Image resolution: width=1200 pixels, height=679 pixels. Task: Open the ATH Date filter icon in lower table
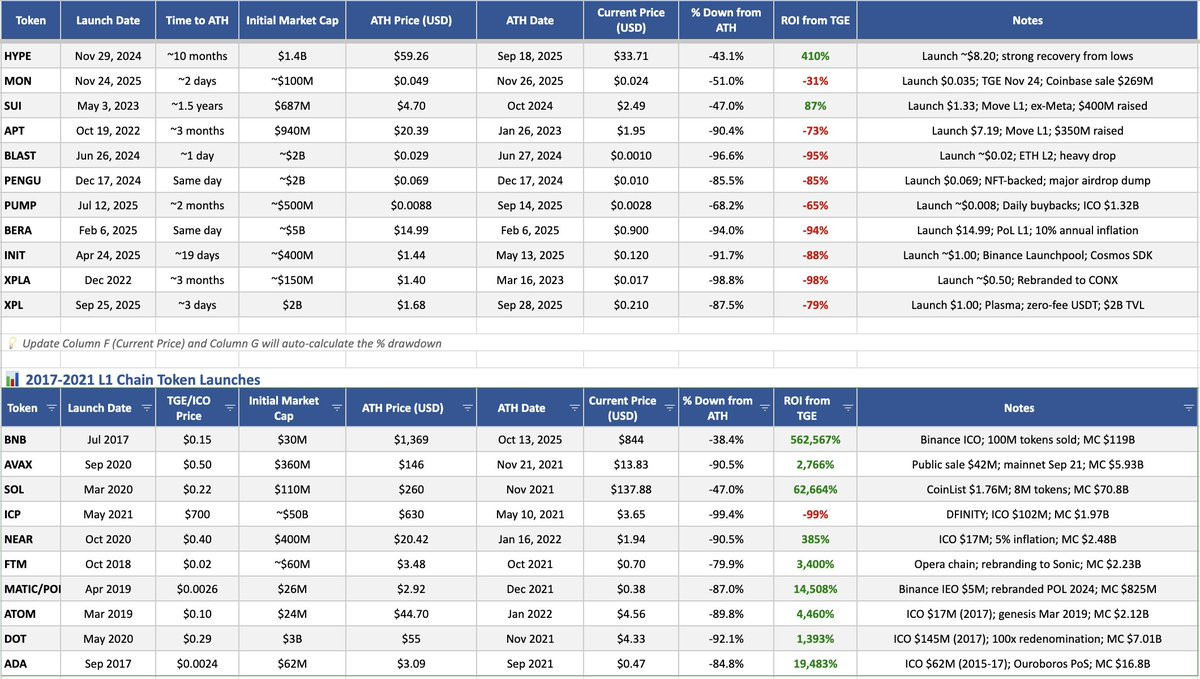[x=573, y=408]
